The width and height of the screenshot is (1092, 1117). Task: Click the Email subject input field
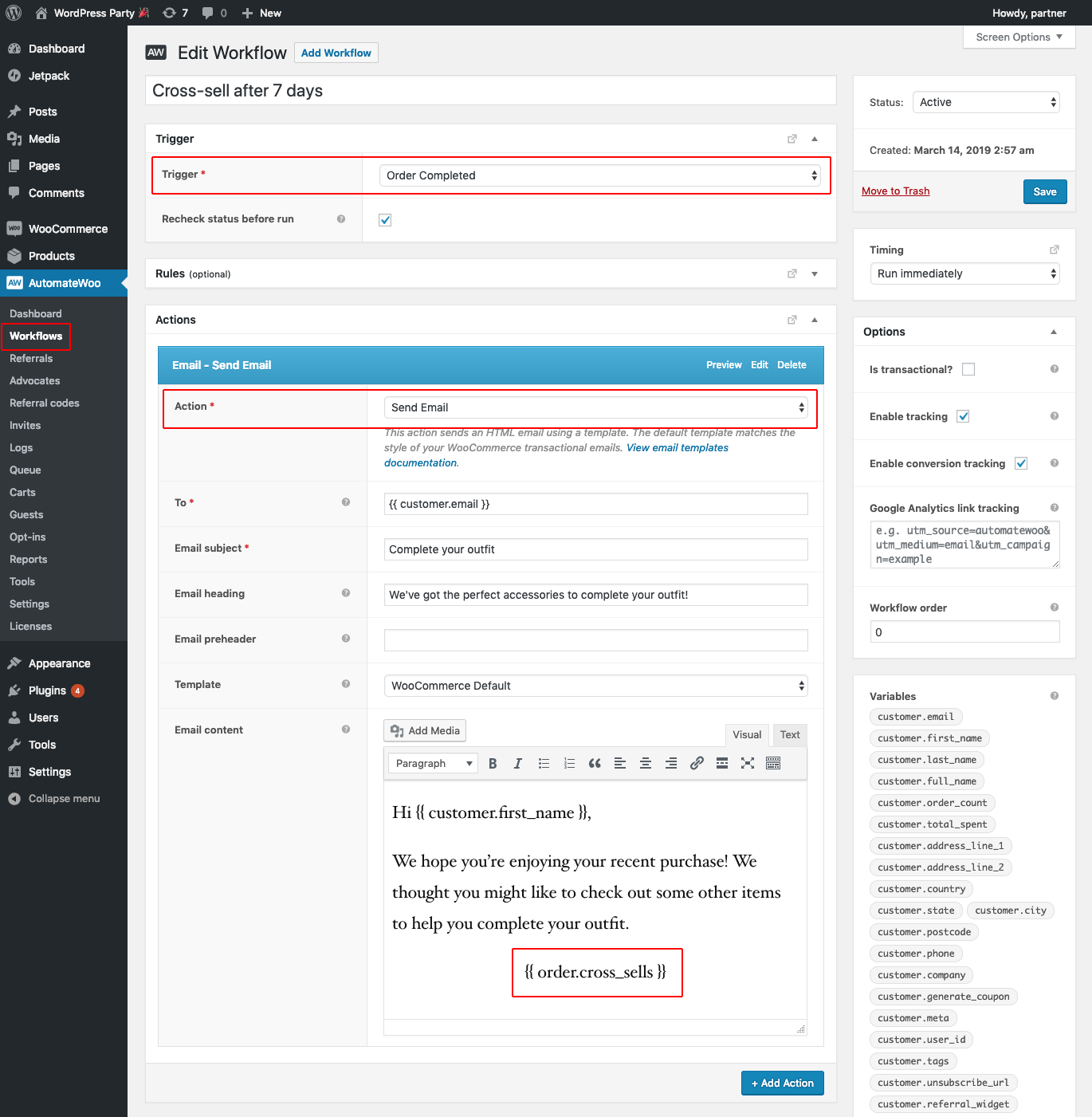tap(595, 549)
